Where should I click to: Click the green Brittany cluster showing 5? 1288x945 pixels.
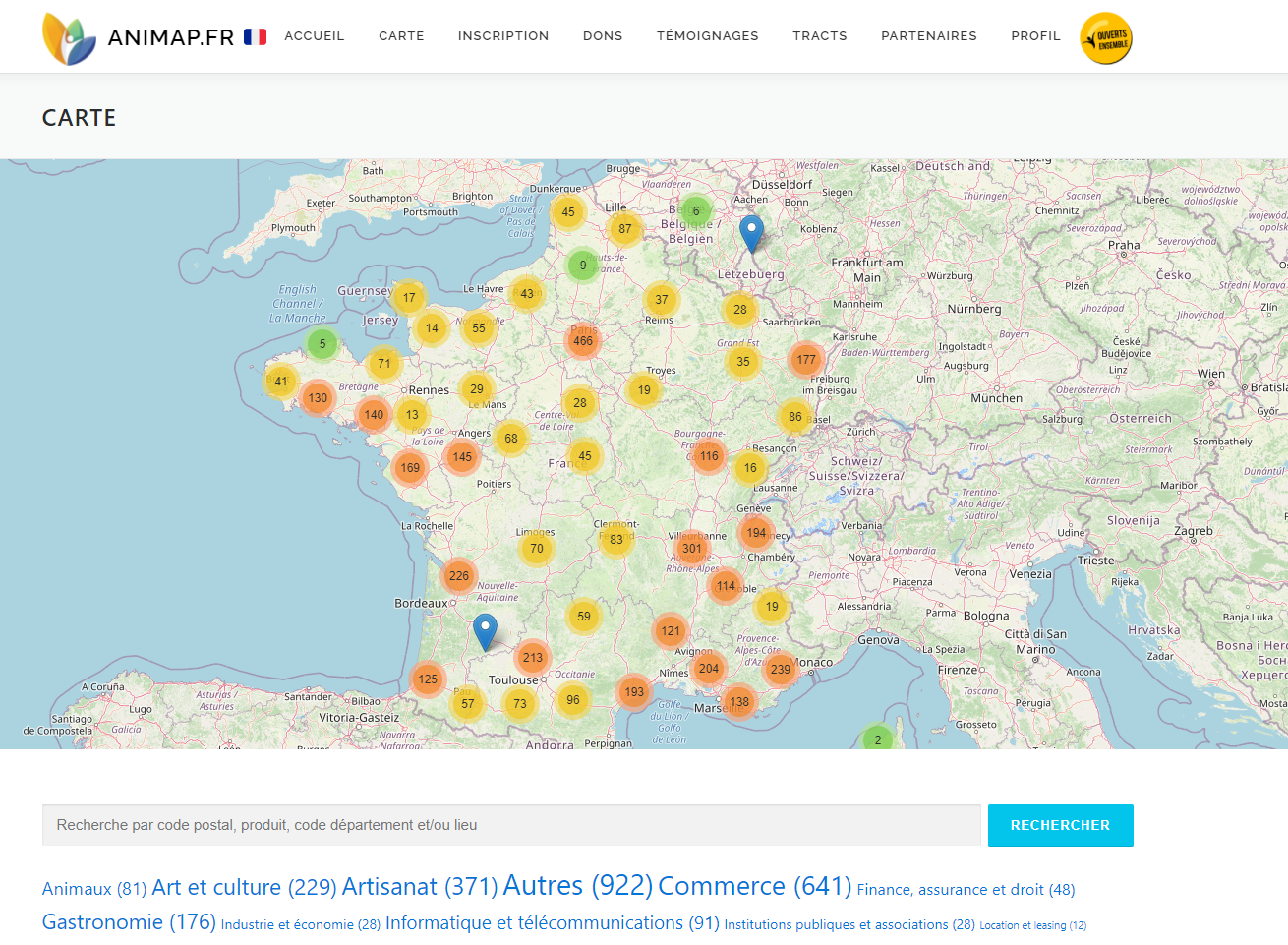pos(322,345)
